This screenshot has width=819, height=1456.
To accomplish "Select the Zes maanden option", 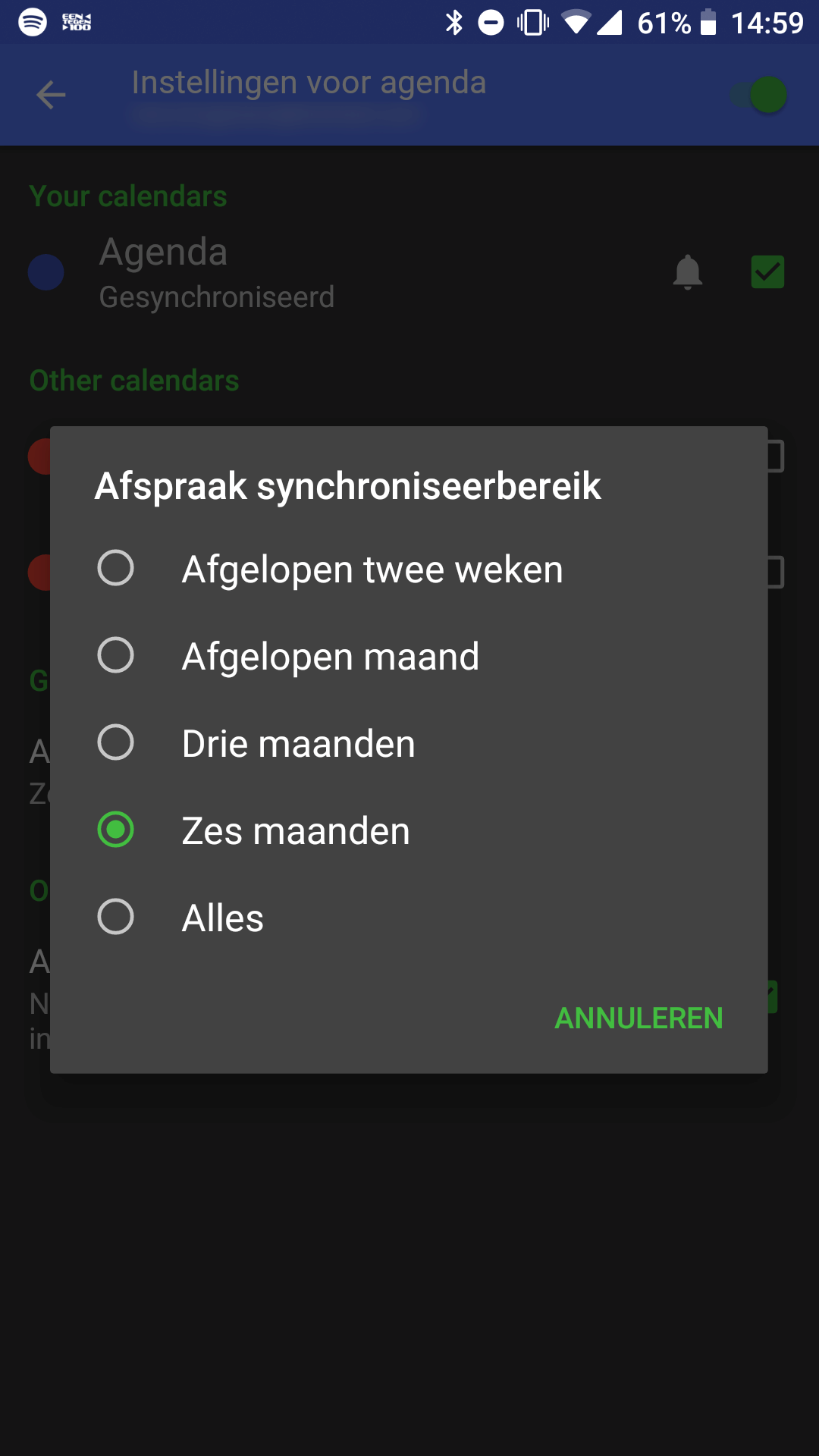I will 116,830.
